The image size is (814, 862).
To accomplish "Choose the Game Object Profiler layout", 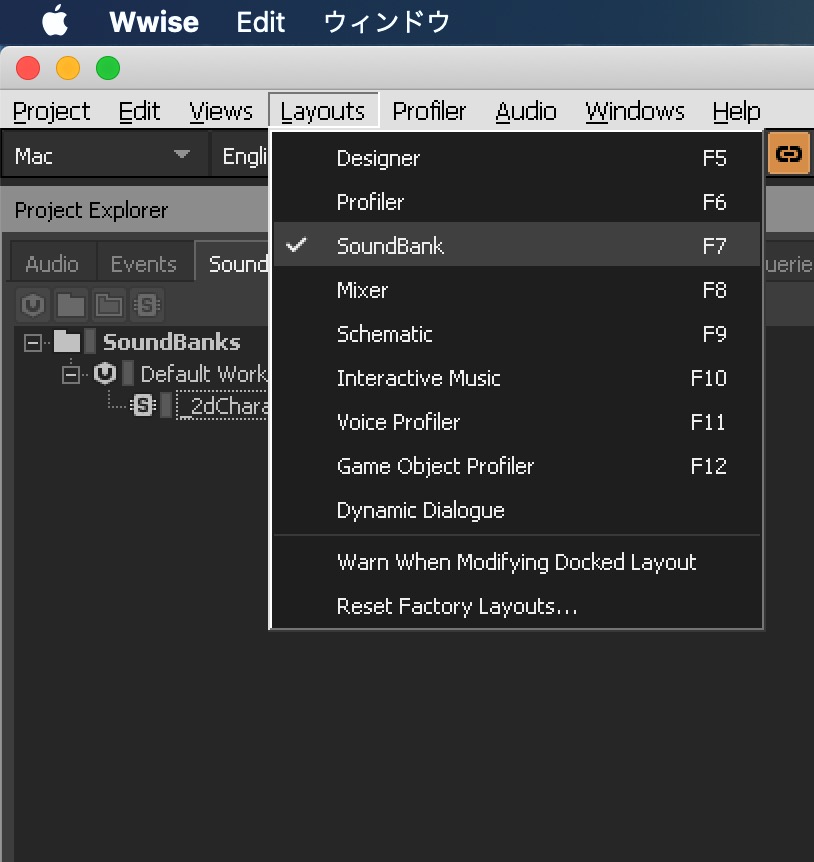I will 517,466.
